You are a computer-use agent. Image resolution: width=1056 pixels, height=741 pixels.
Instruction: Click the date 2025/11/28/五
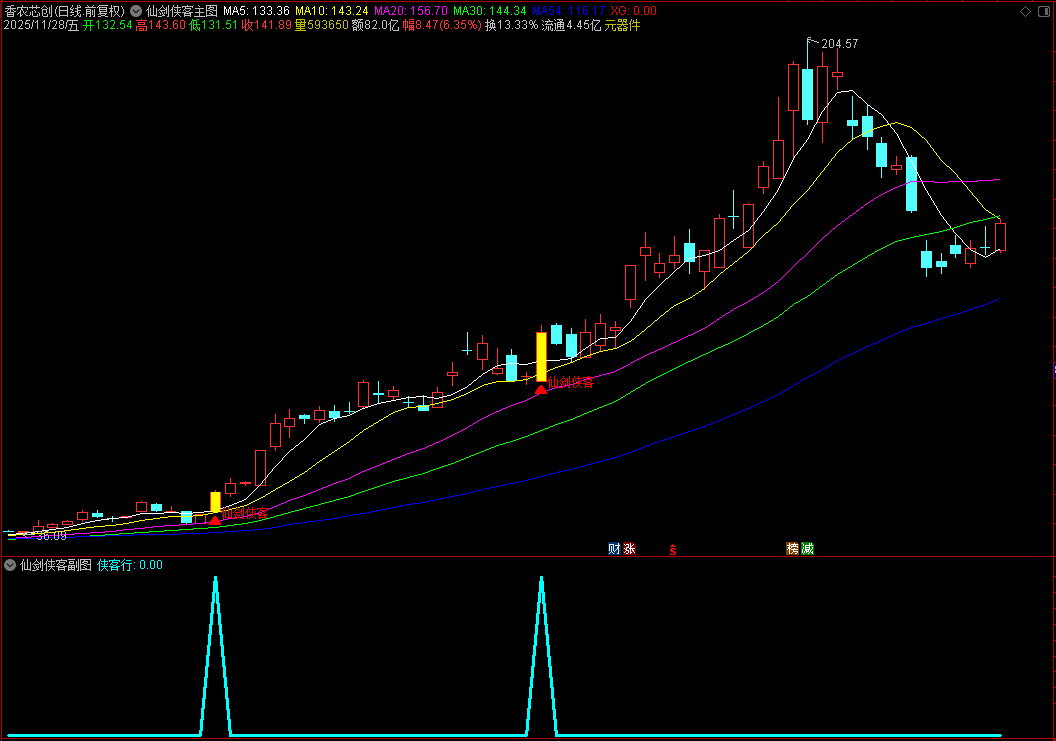(x=41, y=26)
